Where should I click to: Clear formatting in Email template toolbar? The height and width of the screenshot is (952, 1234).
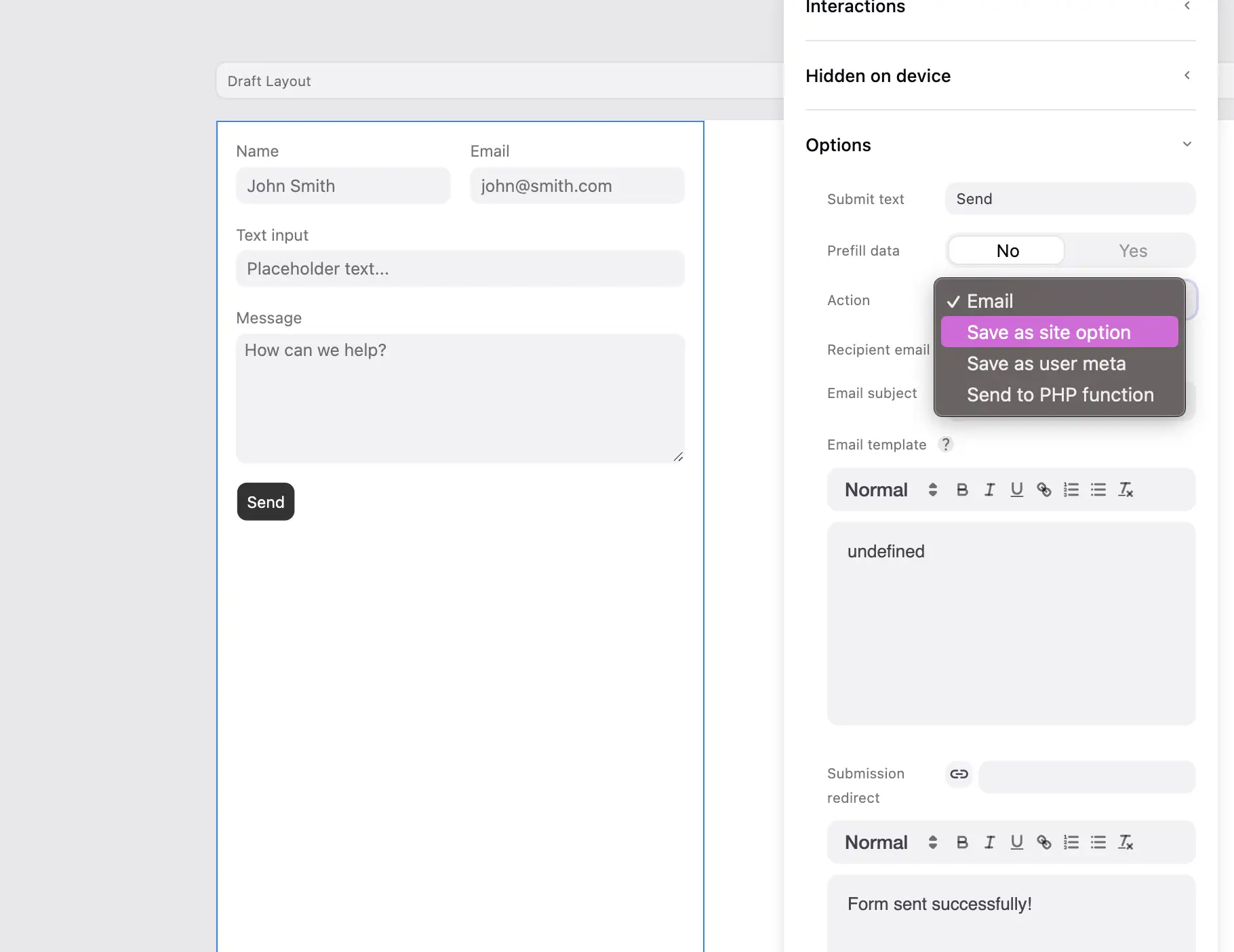[1126, 490]
